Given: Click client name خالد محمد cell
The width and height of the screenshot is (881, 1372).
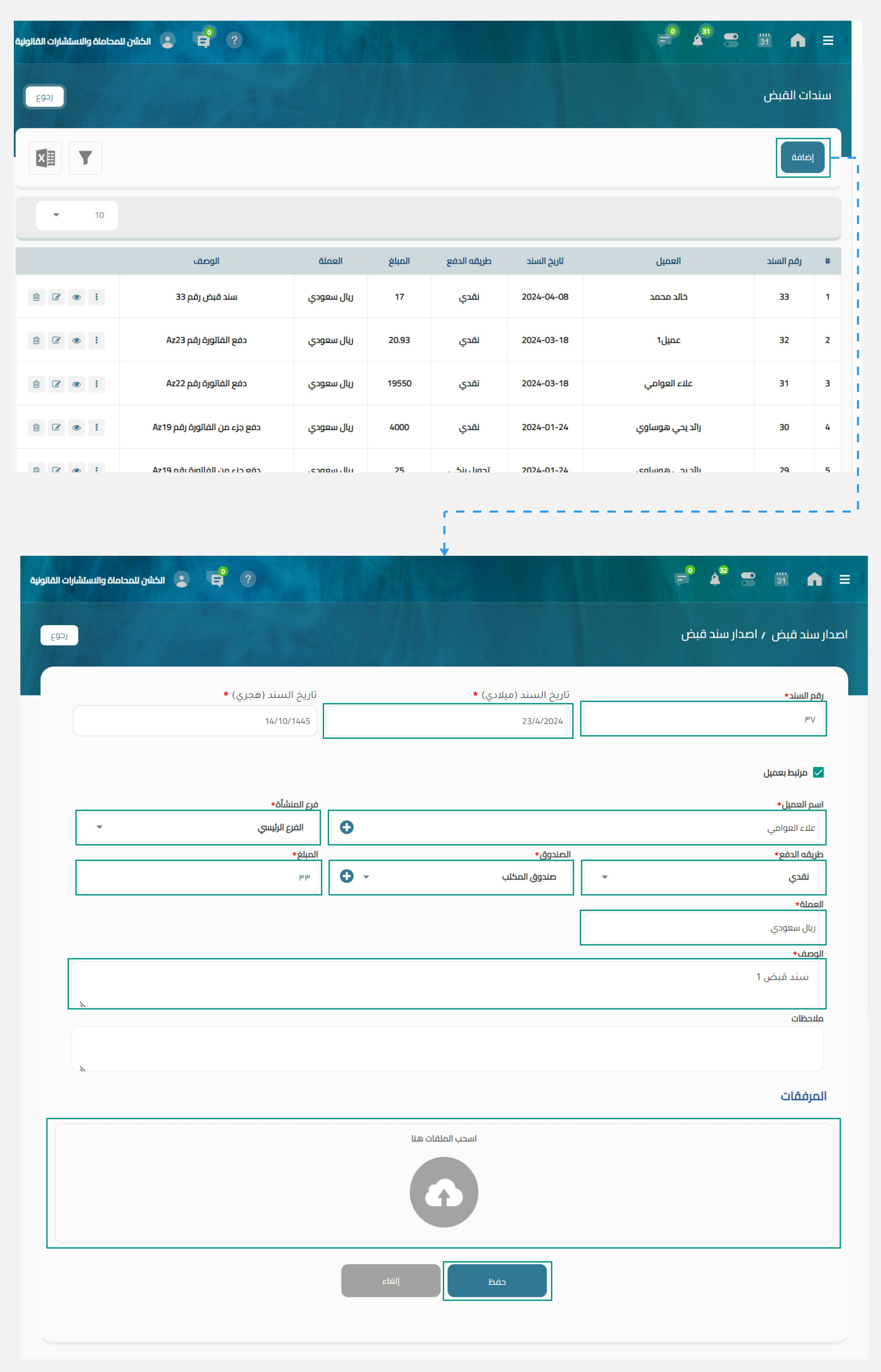Looking at the screenshot, I should [x=668, y=297].
